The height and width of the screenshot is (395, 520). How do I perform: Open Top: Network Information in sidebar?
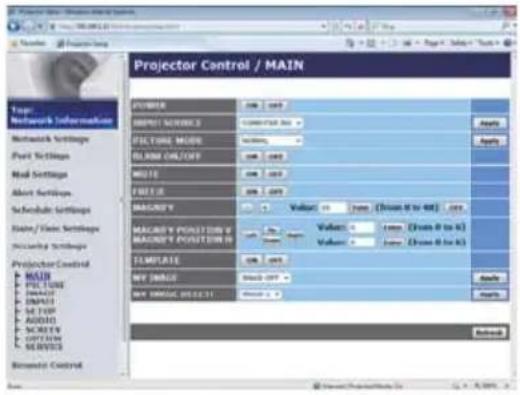(x=62, y=115)
